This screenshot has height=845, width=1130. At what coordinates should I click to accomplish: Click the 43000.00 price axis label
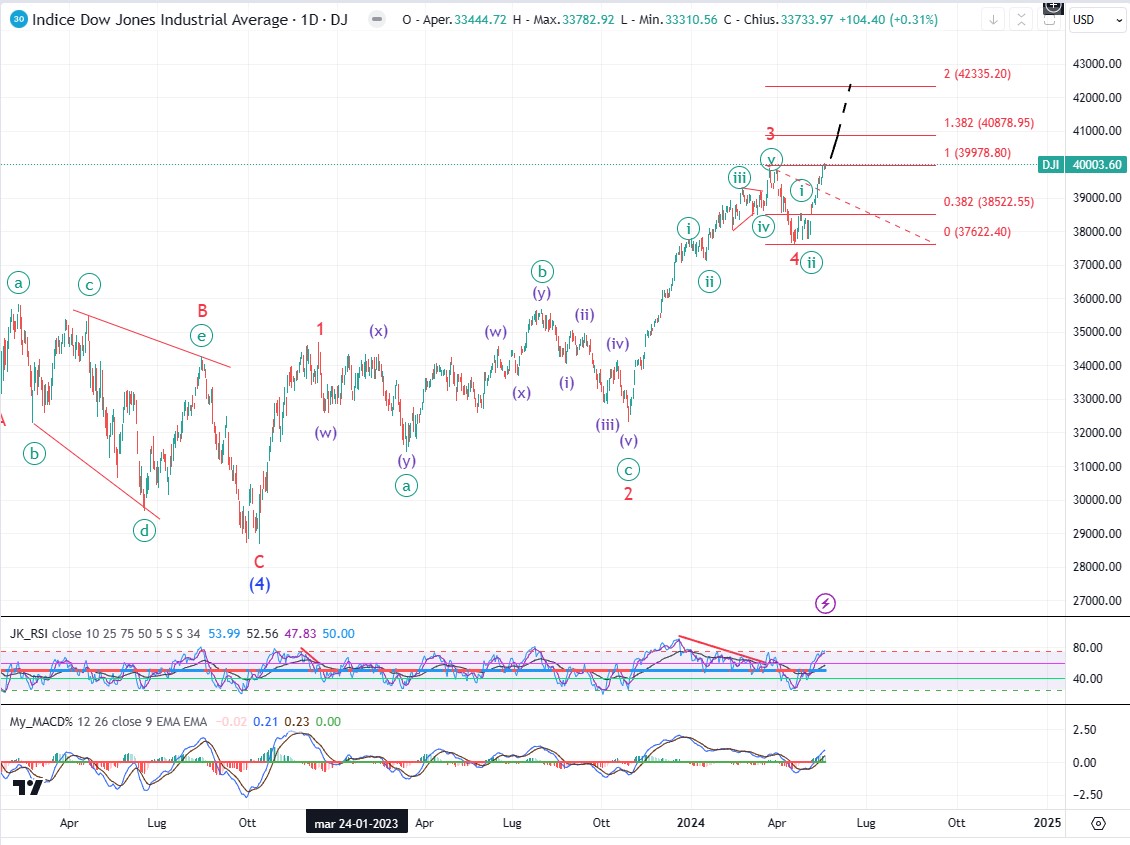point(1097,63)
